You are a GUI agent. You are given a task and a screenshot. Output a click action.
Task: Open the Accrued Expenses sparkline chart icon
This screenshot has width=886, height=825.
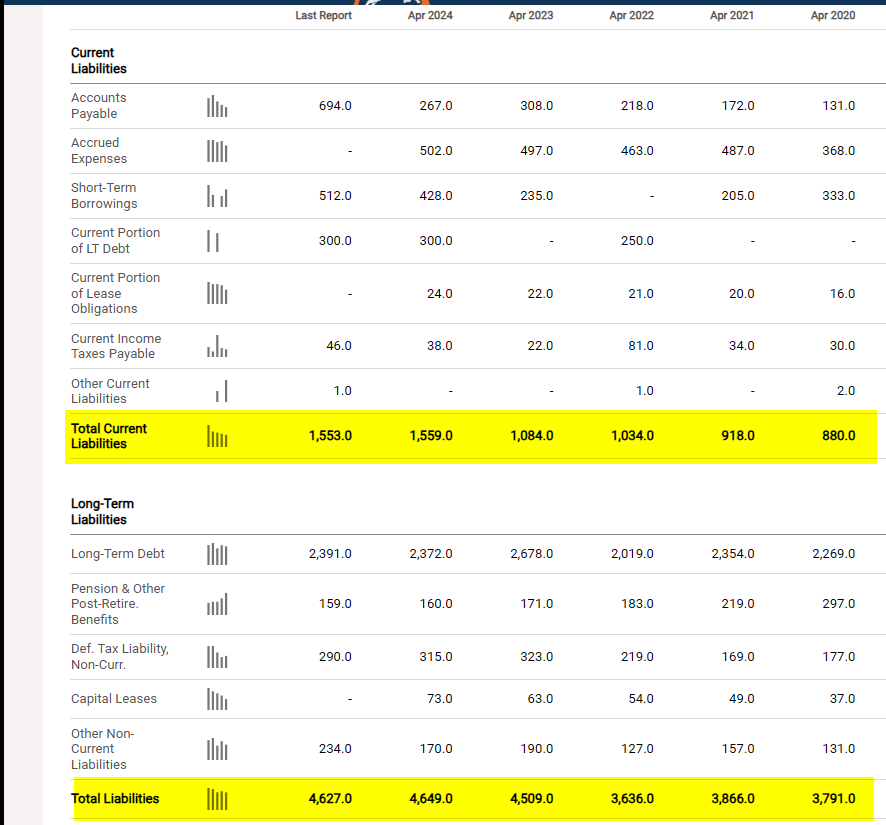[x=217, y=151]
